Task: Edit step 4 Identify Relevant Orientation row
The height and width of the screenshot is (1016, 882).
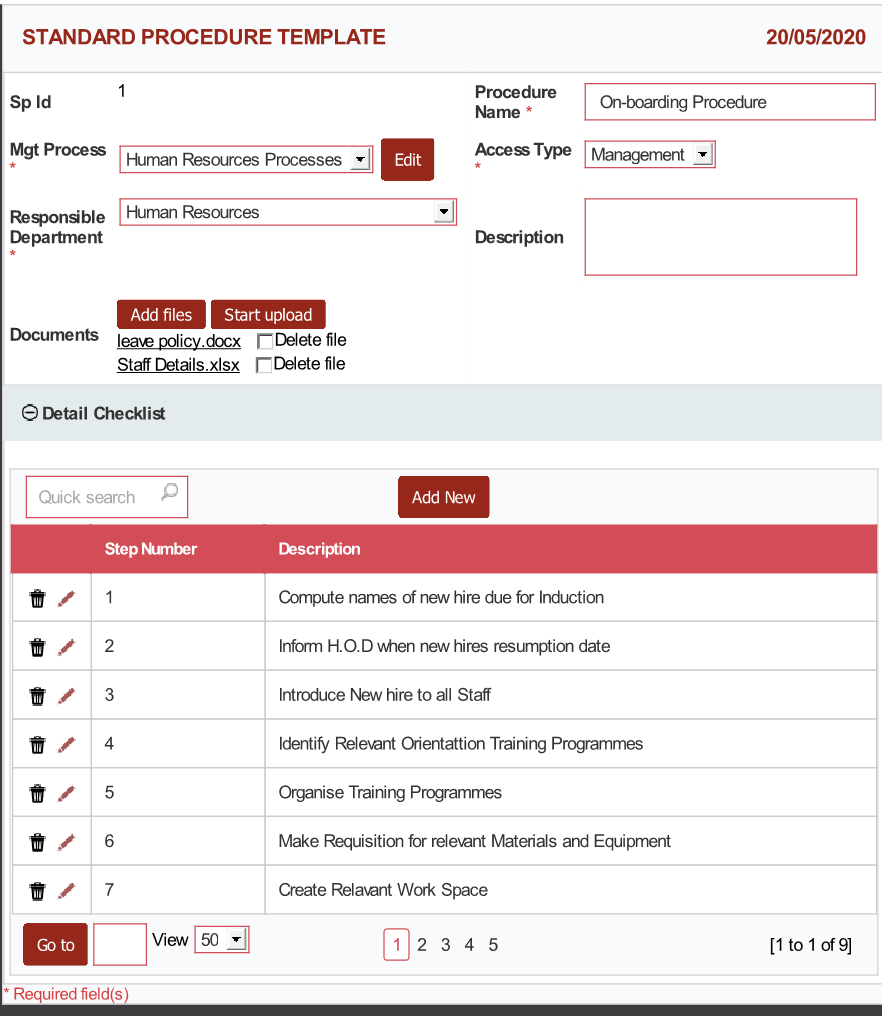Action: pos(66,744)
